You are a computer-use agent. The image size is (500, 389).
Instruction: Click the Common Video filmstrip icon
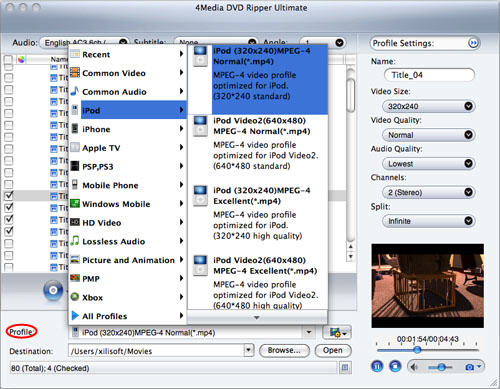[x=75, y=72]
